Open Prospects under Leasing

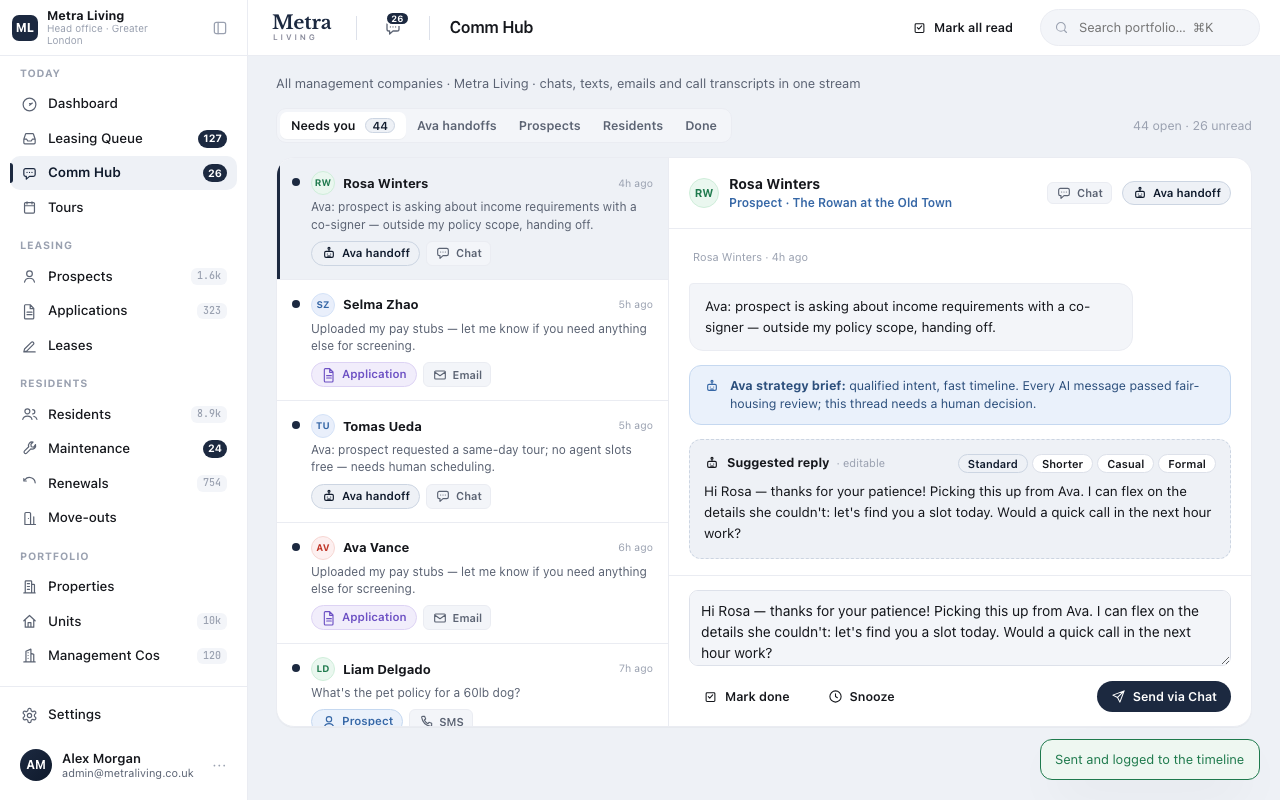(x=124, y=277)
